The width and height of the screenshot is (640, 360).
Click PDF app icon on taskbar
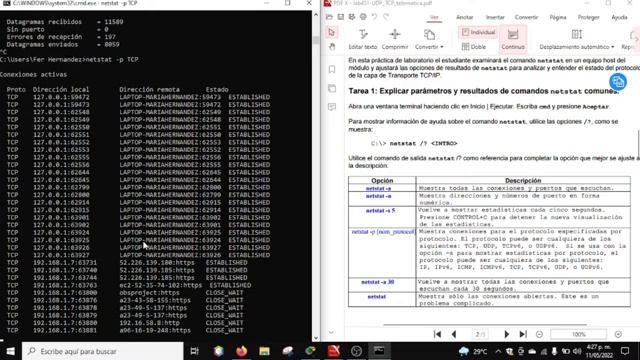coord(333,351)
